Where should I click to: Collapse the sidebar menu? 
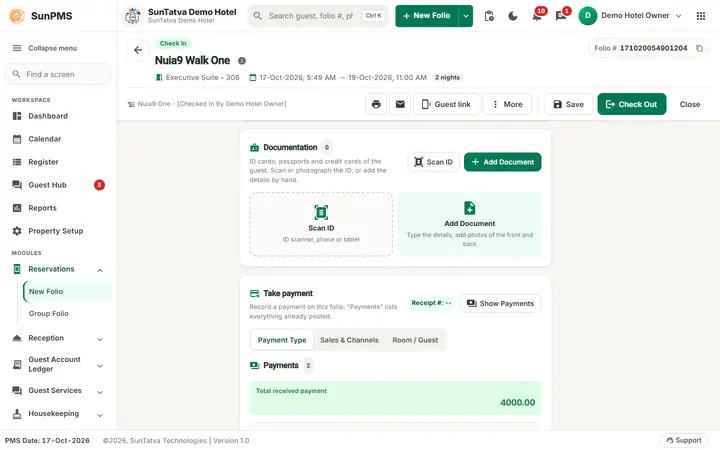click(45, 48)
